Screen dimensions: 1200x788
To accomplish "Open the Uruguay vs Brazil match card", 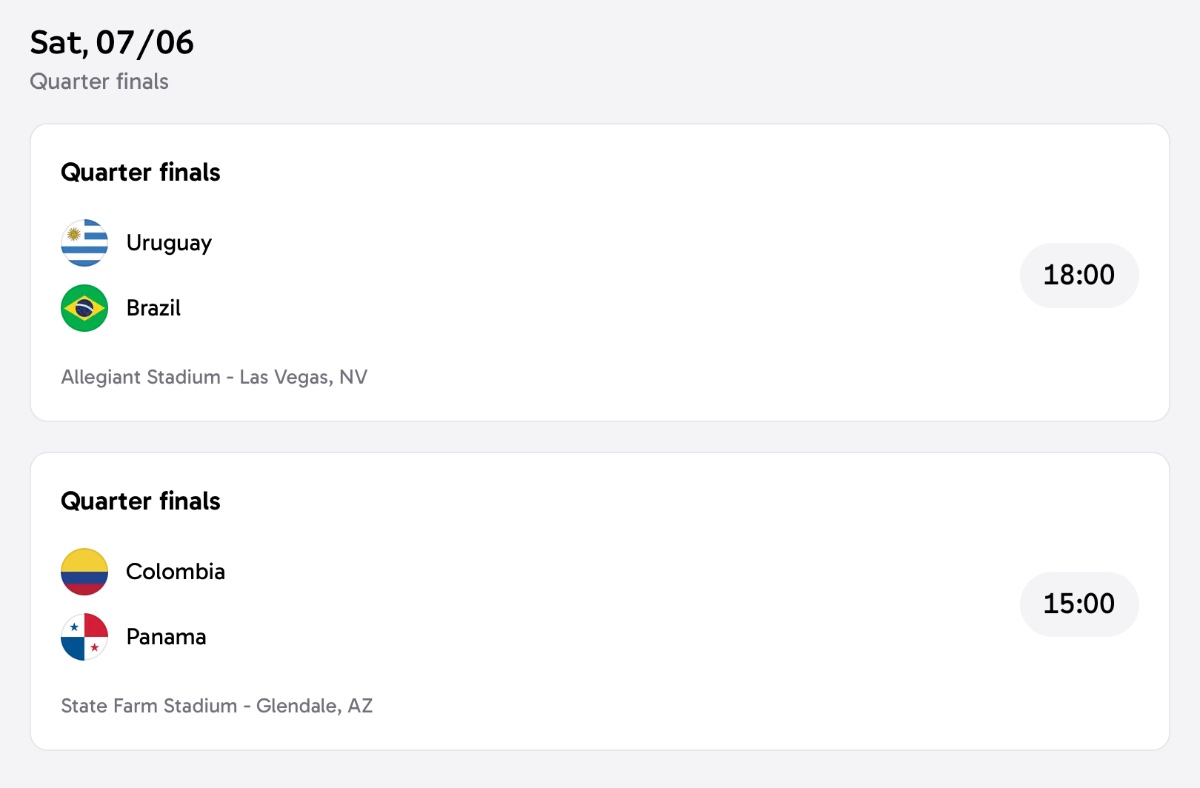I will pyautogui.click(x=600, y=272).
